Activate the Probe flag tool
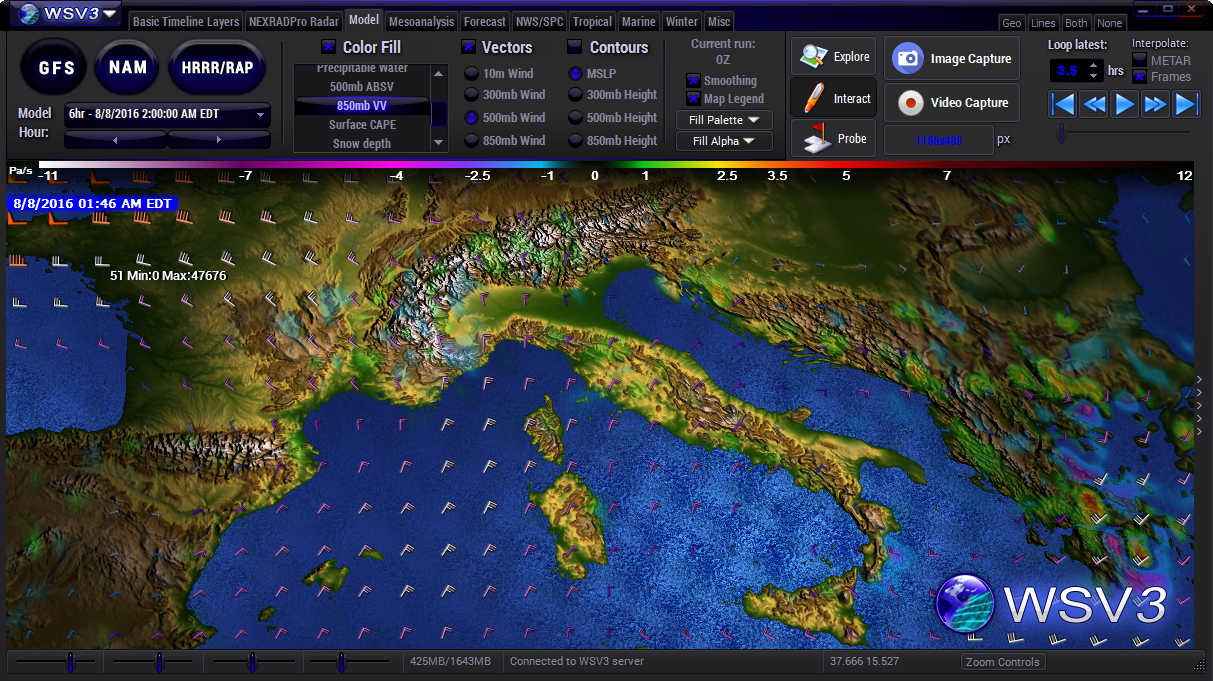 tap(834, 139)
